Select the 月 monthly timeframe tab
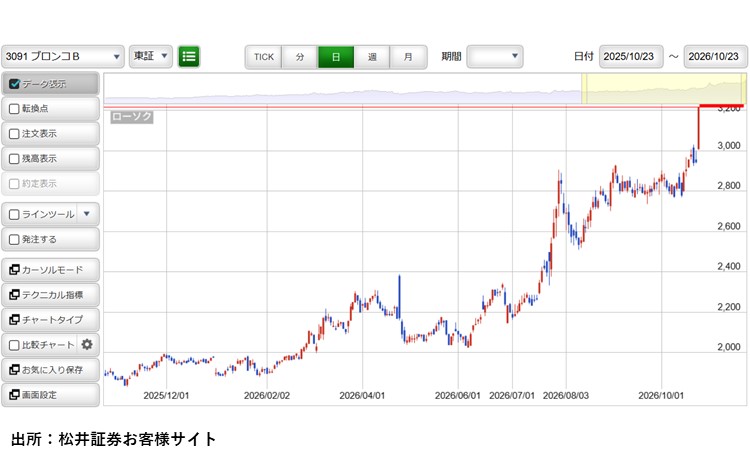The width and height of the screenshot is (750, 454). coord(408,57)
